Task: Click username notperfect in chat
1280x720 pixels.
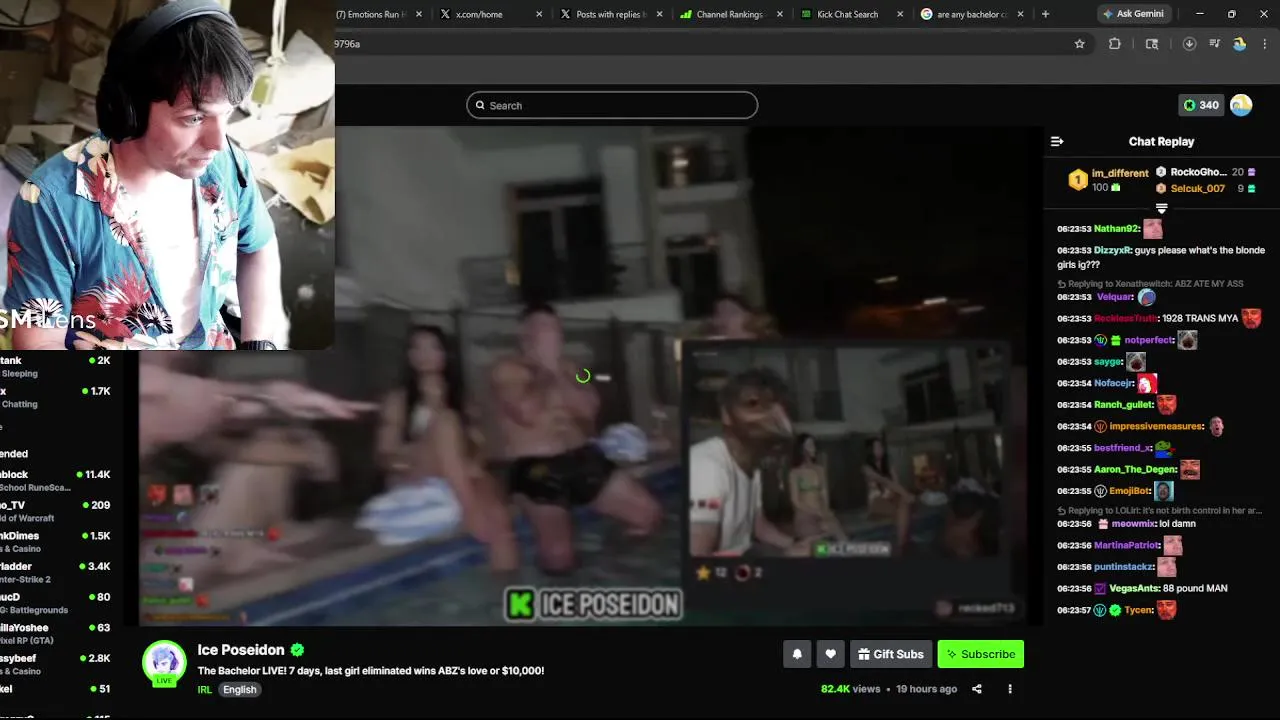Action: [1148, 341]
